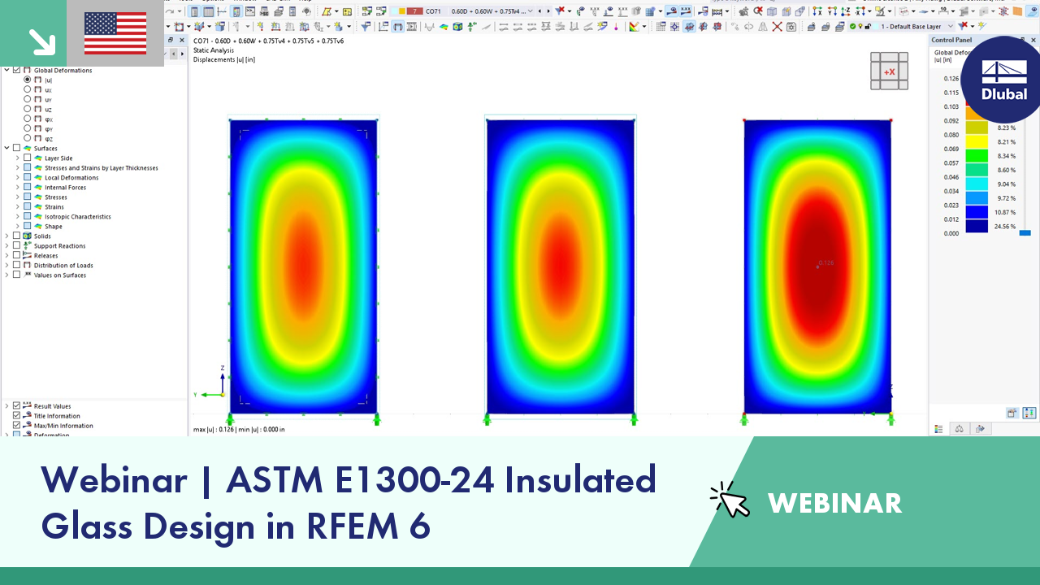Click the dark blue 24.56 % legend swatch
Image resolution: width=1040 pixels, height=585 pixels.
(976, 226)
